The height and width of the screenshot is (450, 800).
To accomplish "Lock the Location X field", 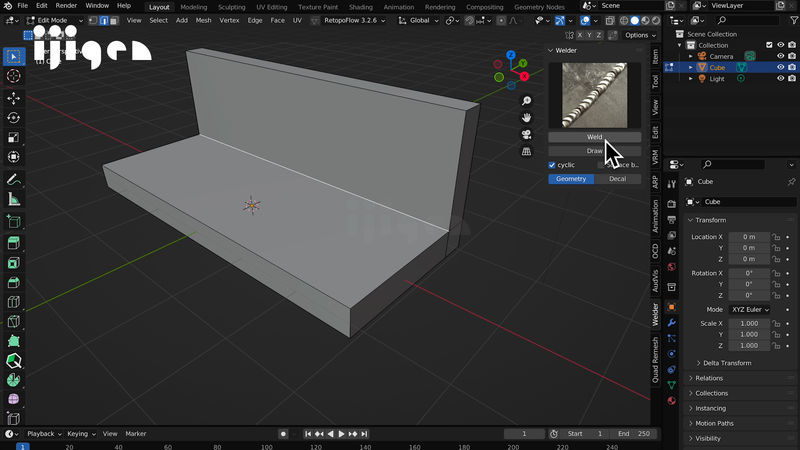I will [776, 237].
